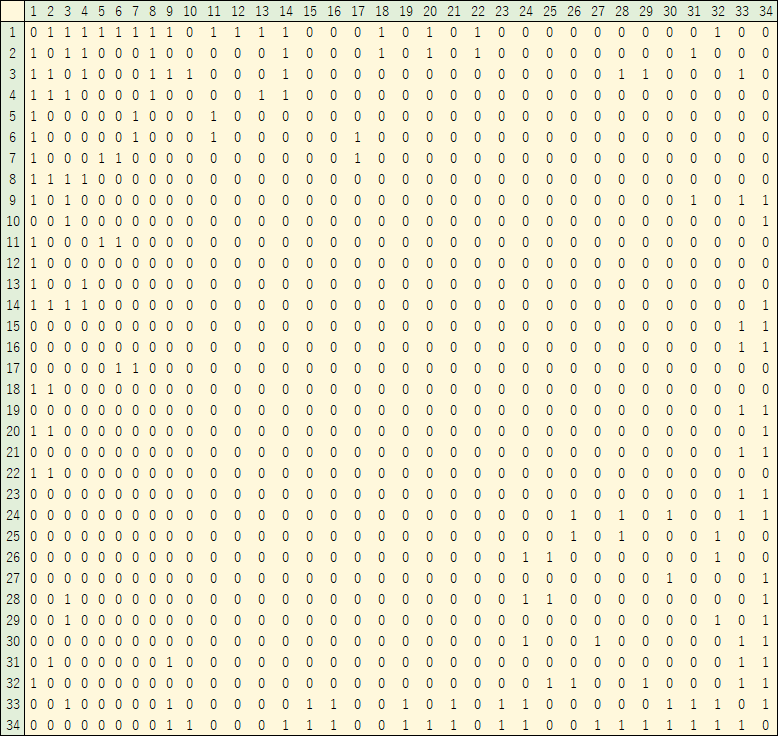Select column header 32
The height and width of the screenshot is (736, 778).
[x=717, y=11]
